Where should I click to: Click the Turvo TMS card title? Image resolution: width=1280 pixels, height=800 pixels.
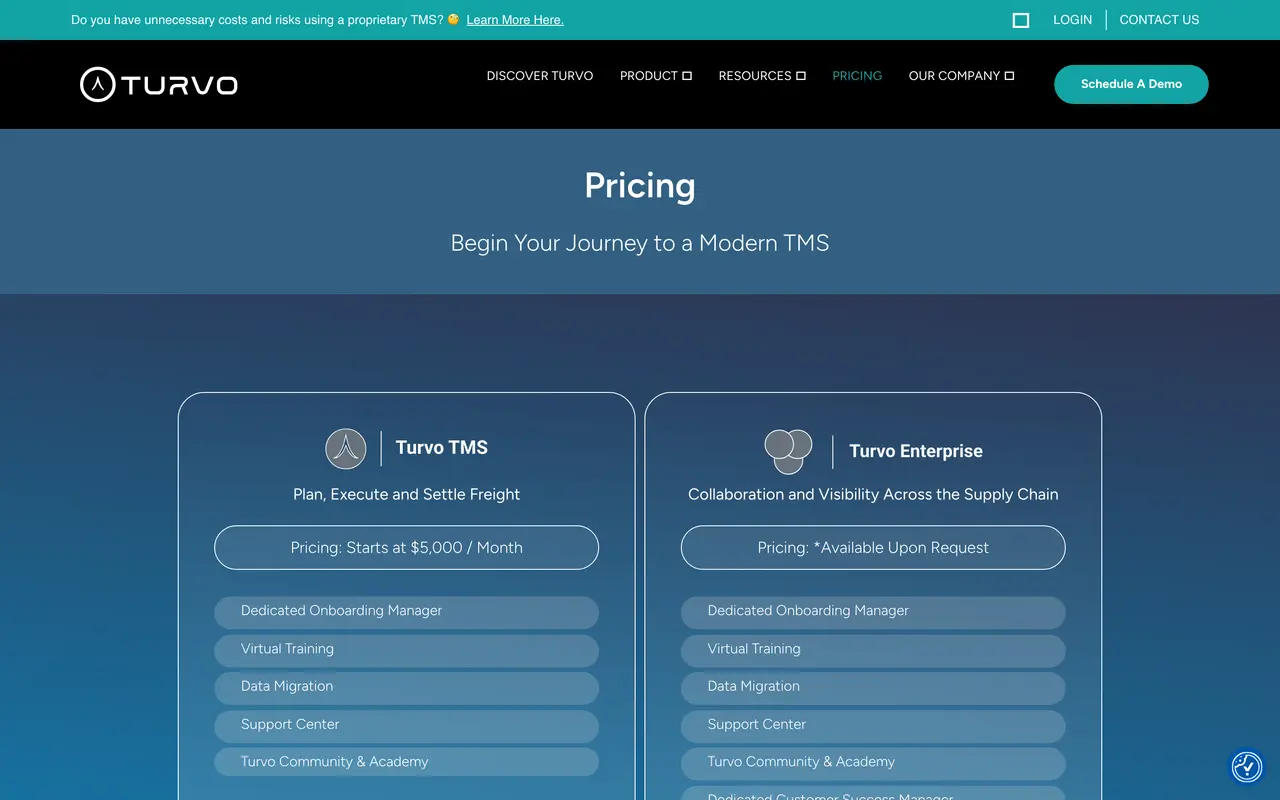[x=442, y=448]
